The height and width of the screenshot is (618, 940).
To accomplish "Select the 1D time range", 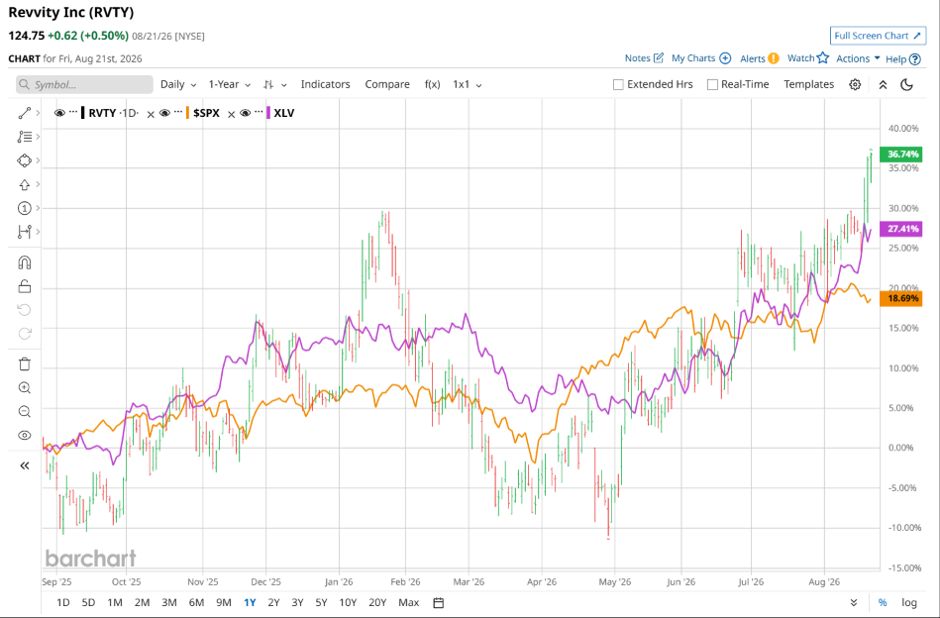I will (62, 602).
